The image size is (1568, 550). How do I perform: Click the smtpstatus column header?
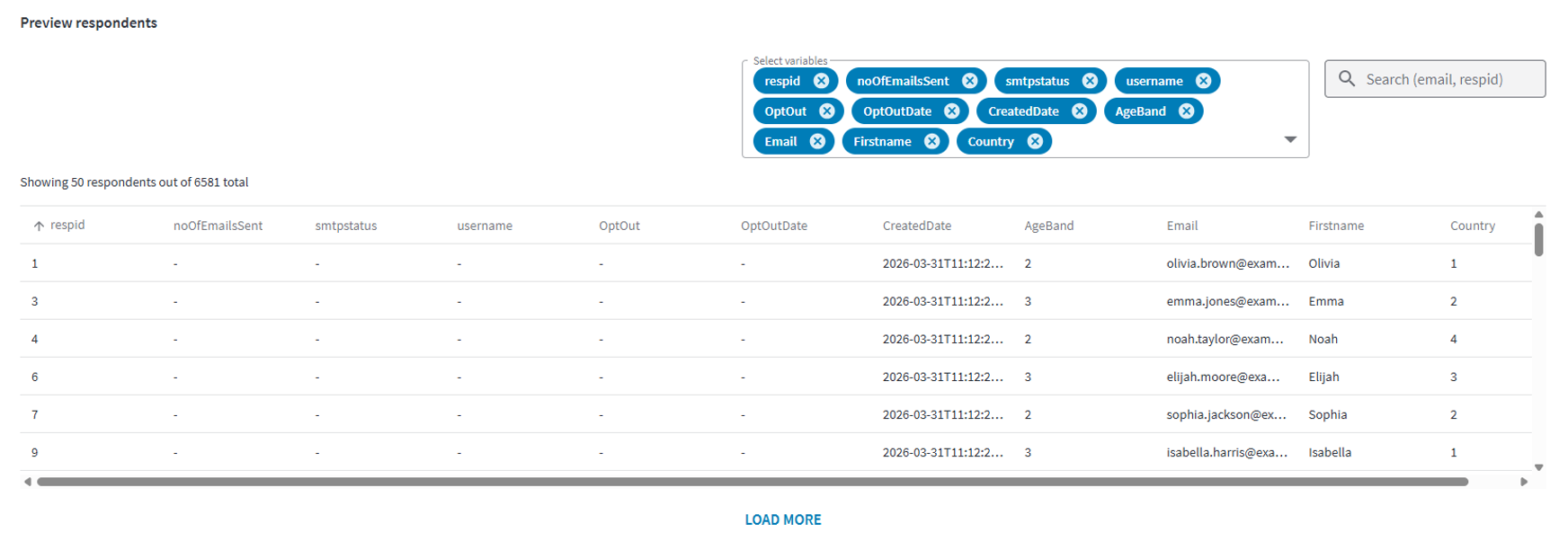[346, 226]
